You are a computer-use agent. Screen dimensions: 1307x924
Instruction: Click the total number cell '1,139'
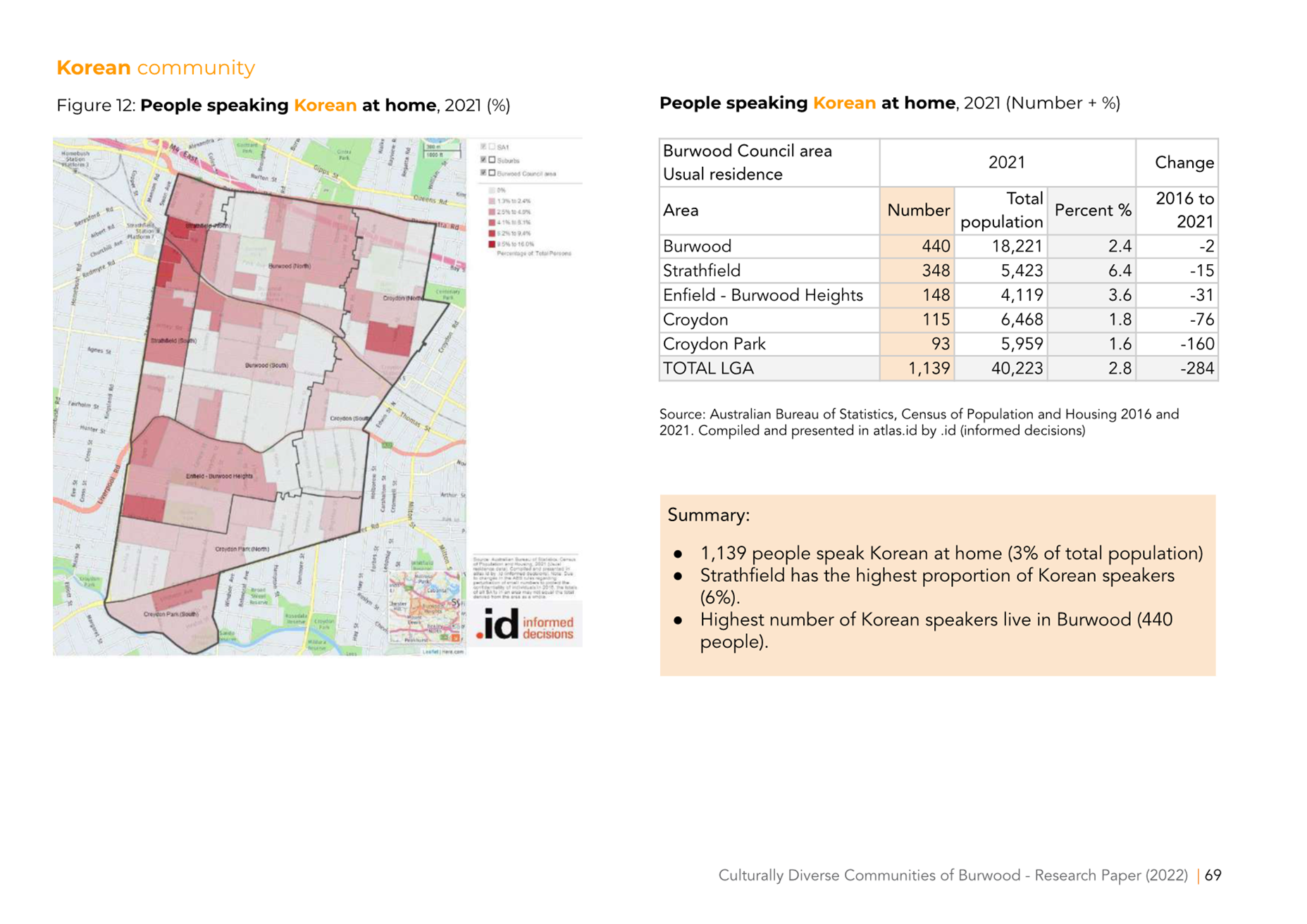pos(917,369)
